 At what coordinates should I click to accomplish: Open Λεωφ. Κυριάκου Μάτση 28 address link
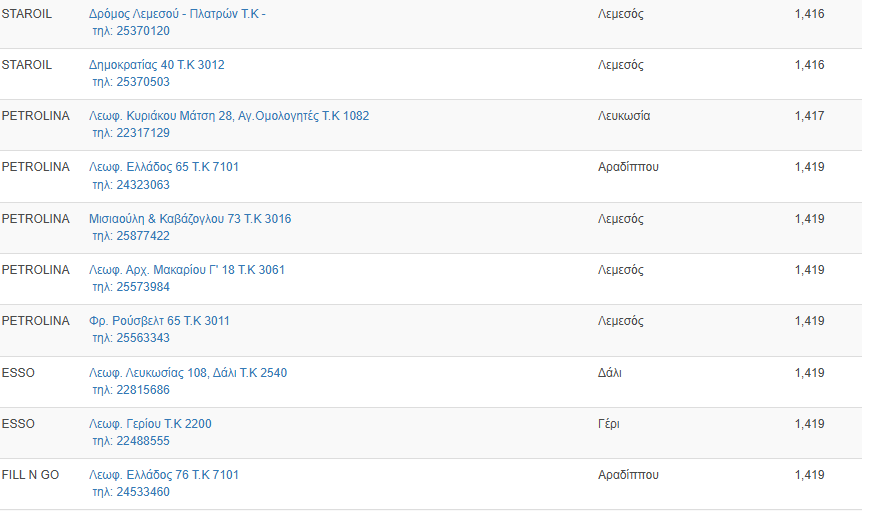click(x=229, y=116)
